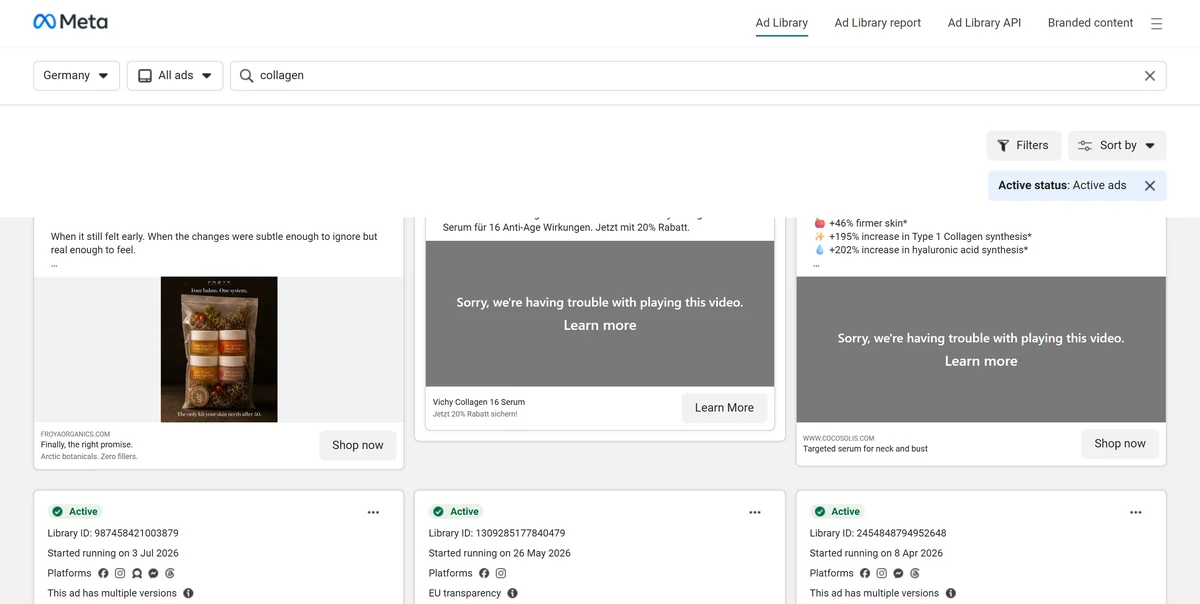The width and height of the screenshot is (1200, 604).
Task: Click Messenger icon on ad 2454848794952648
Action: (898, 573)
